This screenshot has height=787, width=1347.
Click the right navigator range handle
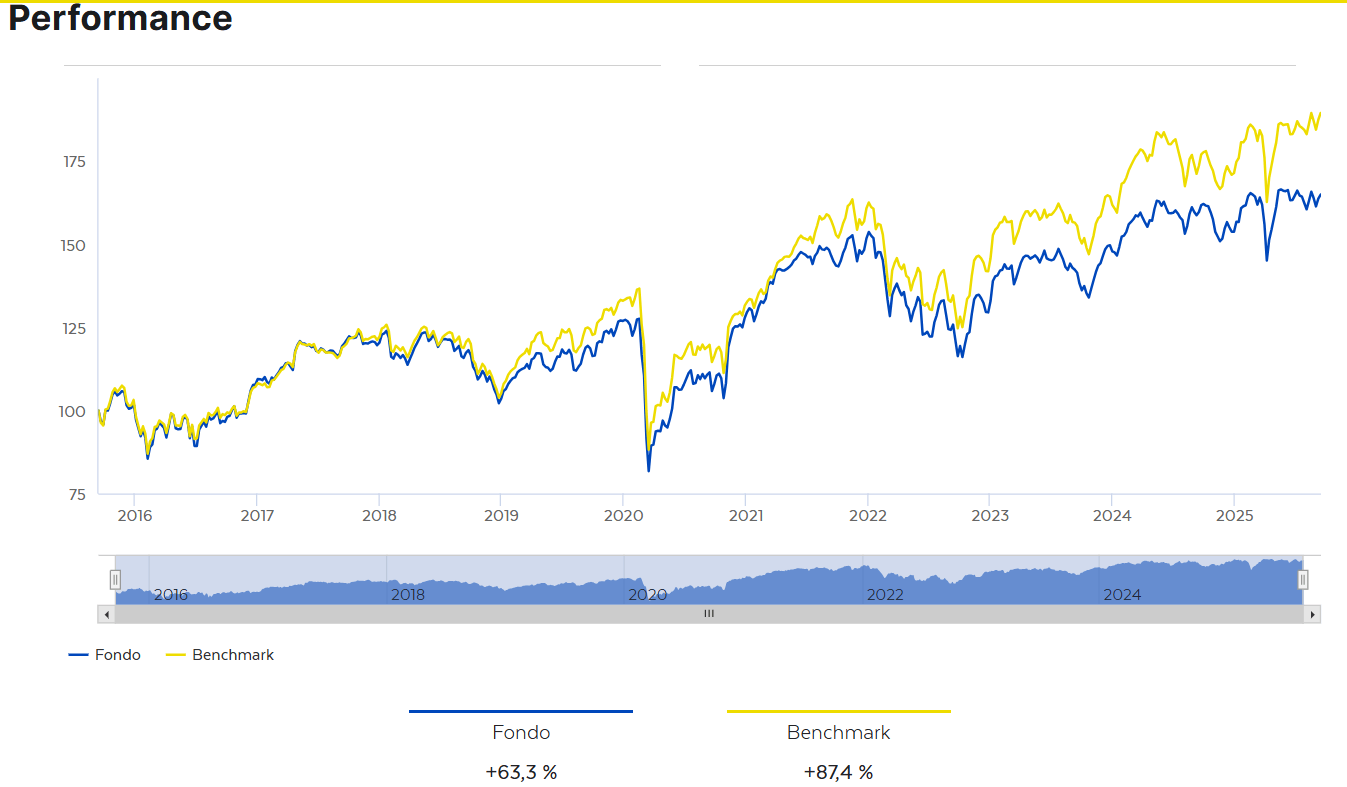1303,579
